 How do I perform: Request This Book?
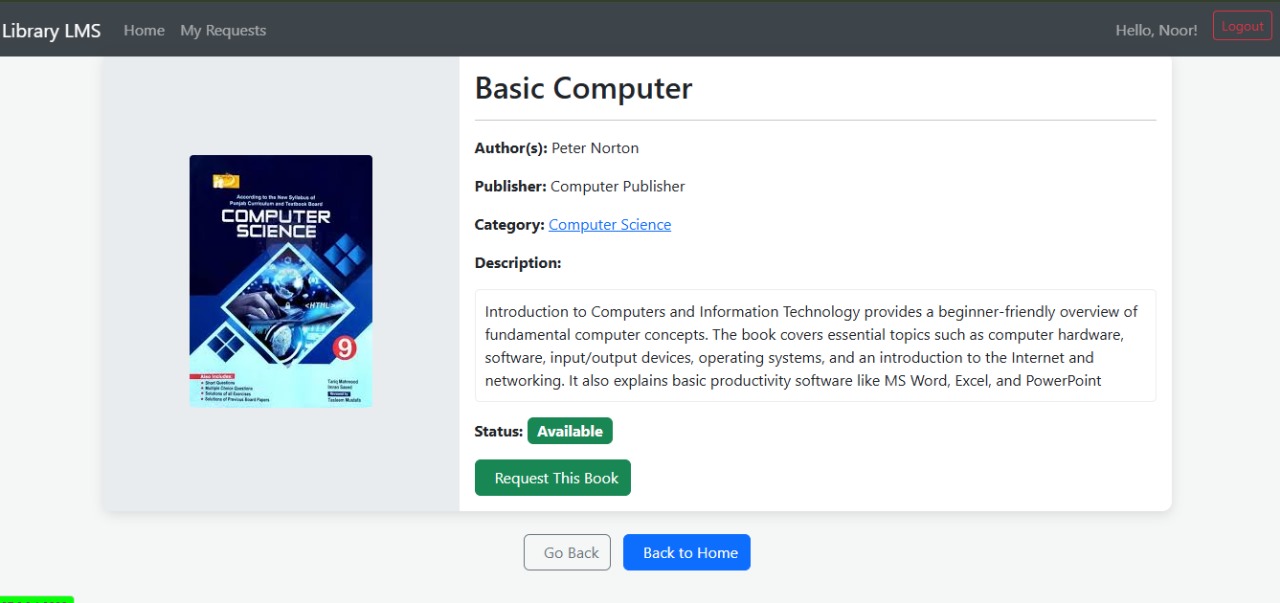(x=553, y=478)
